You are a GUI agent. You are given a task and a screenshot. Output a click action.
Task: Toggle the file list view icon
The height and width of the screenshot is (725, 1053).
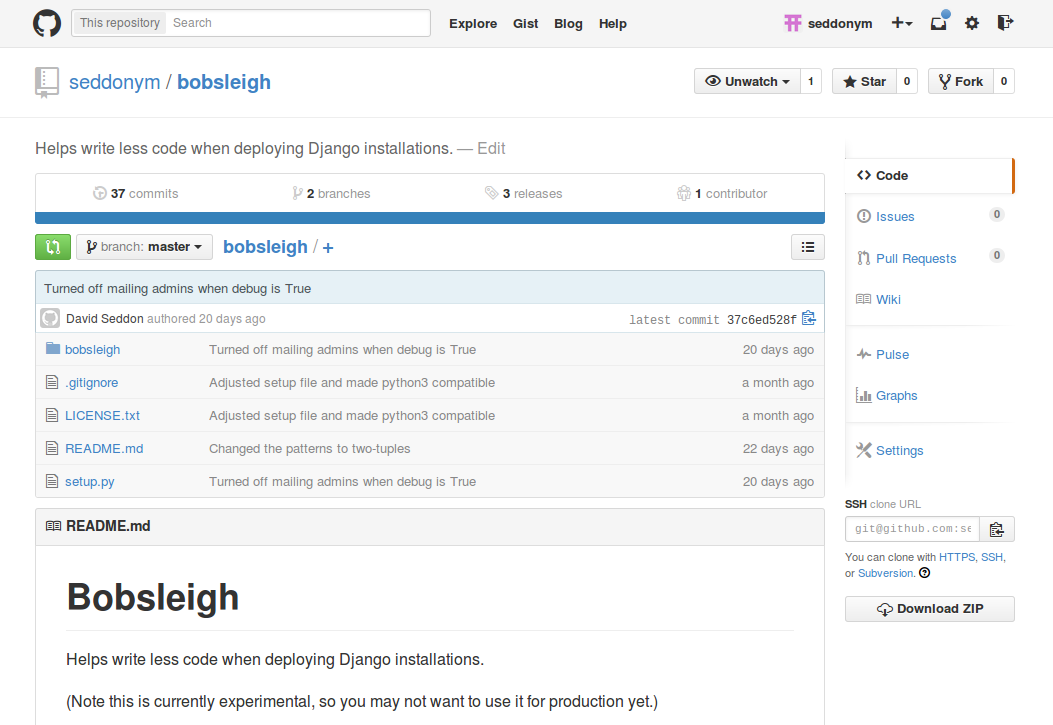pos(808,247)
